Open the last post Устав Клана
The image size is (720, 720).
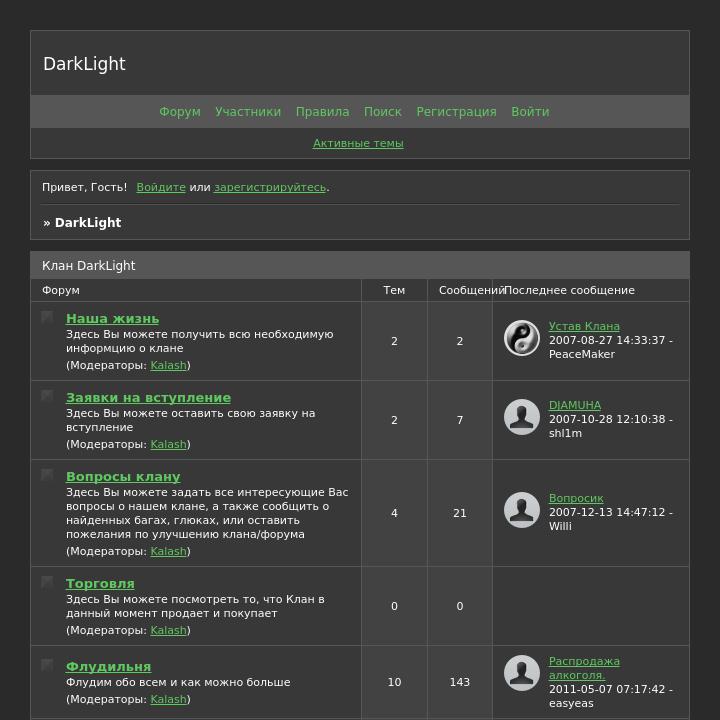coord(584,326)
